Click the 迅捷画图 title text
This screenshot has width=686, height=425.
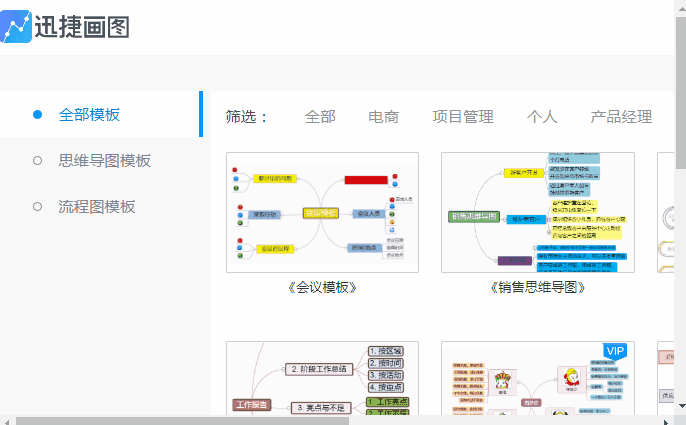[x=82, y=27]
